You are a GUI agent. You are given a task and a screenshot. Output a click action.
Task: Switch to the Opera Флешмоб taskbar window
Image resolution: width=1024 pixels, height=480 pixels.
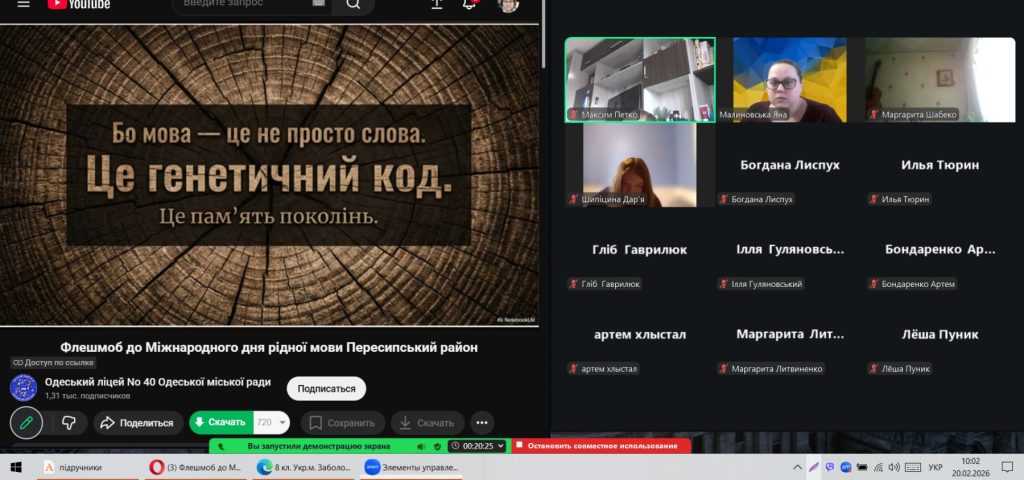195,467
